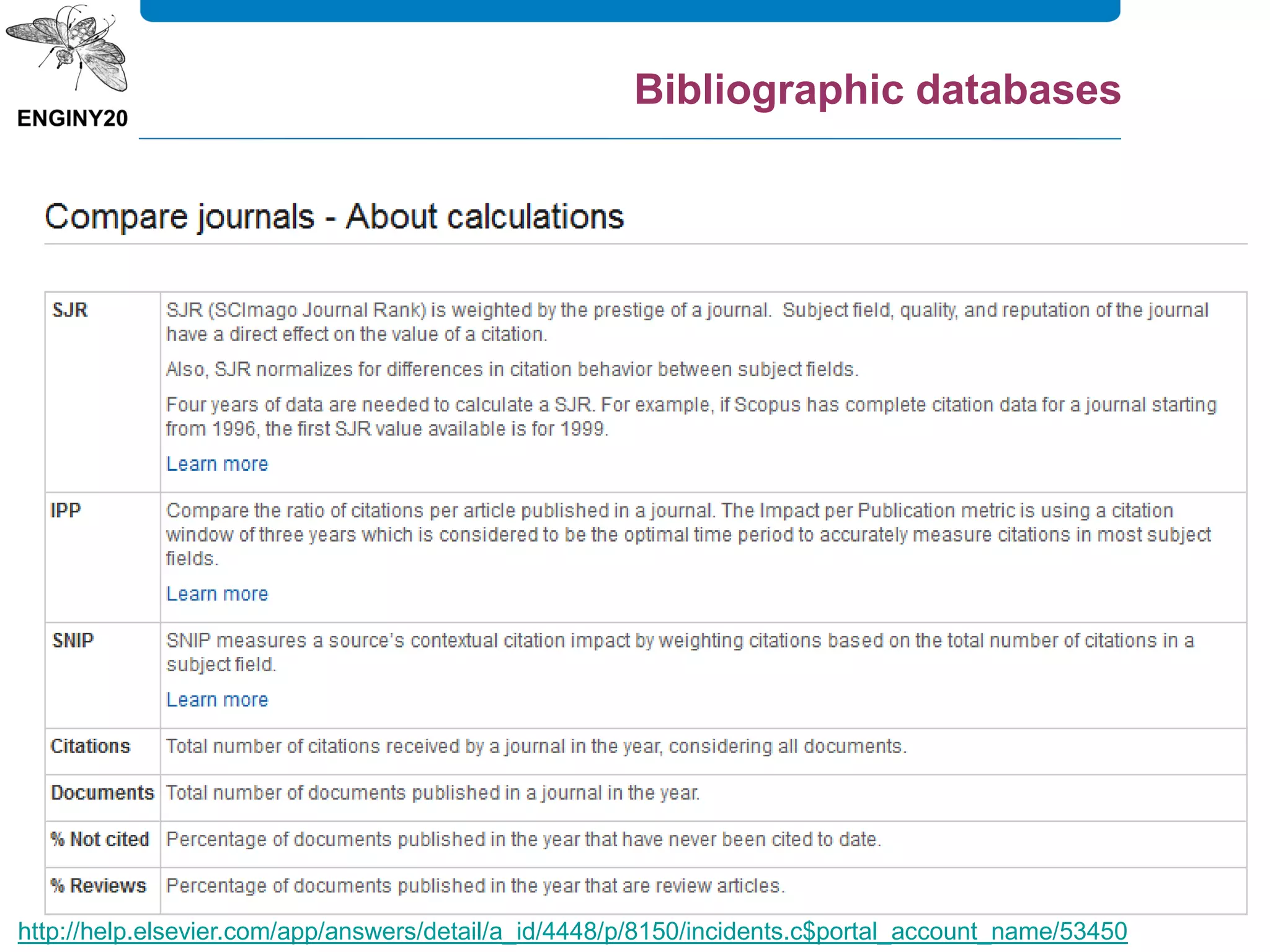Image resolution: width=1270 pixels, height=952 pixels.
Task: Click the ENGINY20 text label
Action: pos(73,118)
